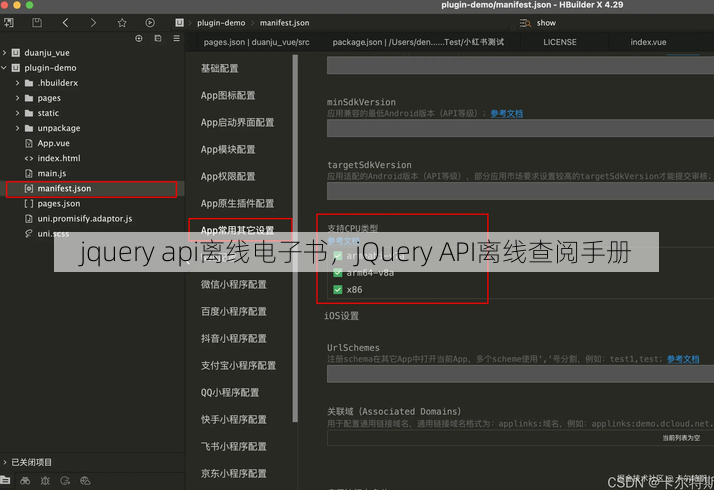Uncheck the arm64-v8a CPU checkbox
The height and width of the screenshot is (490, 714).
[x=338, y=273]
